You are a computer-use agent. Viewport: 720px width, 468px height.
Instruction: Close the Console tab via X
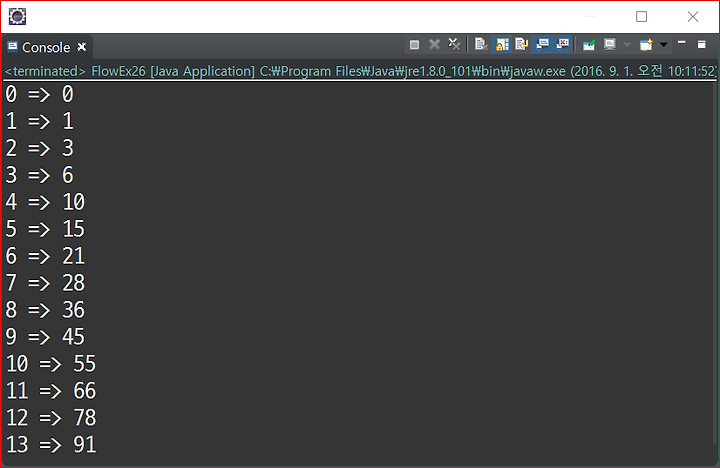click(82, 47)
